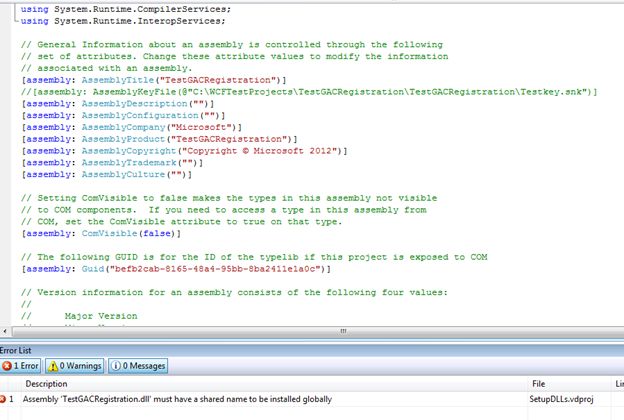Click the AssemblyTitle attribute line
This screenshot has width=624, height=420.
tap(154, 80)
